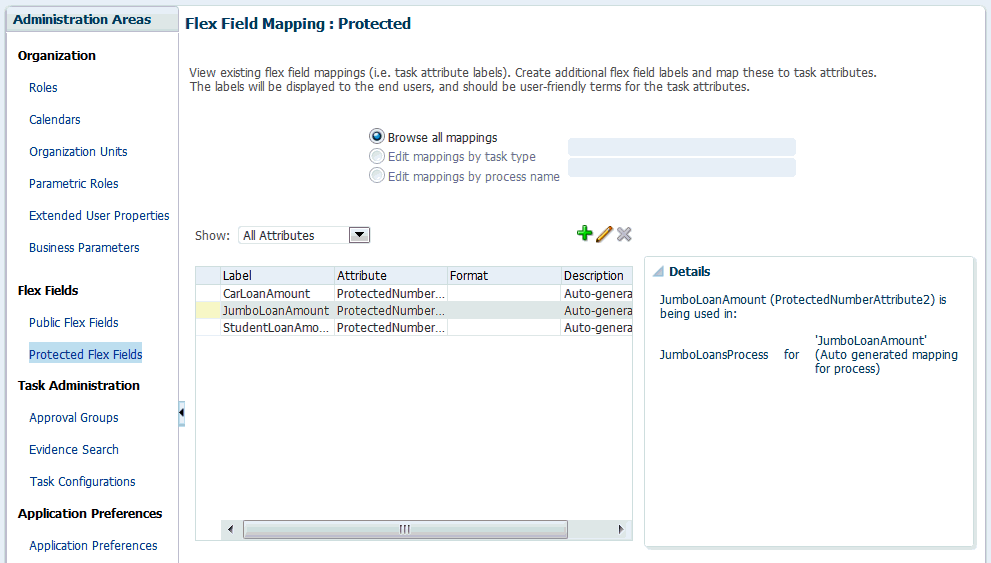Select the StudentLoanAmount row

click(414, 327)
